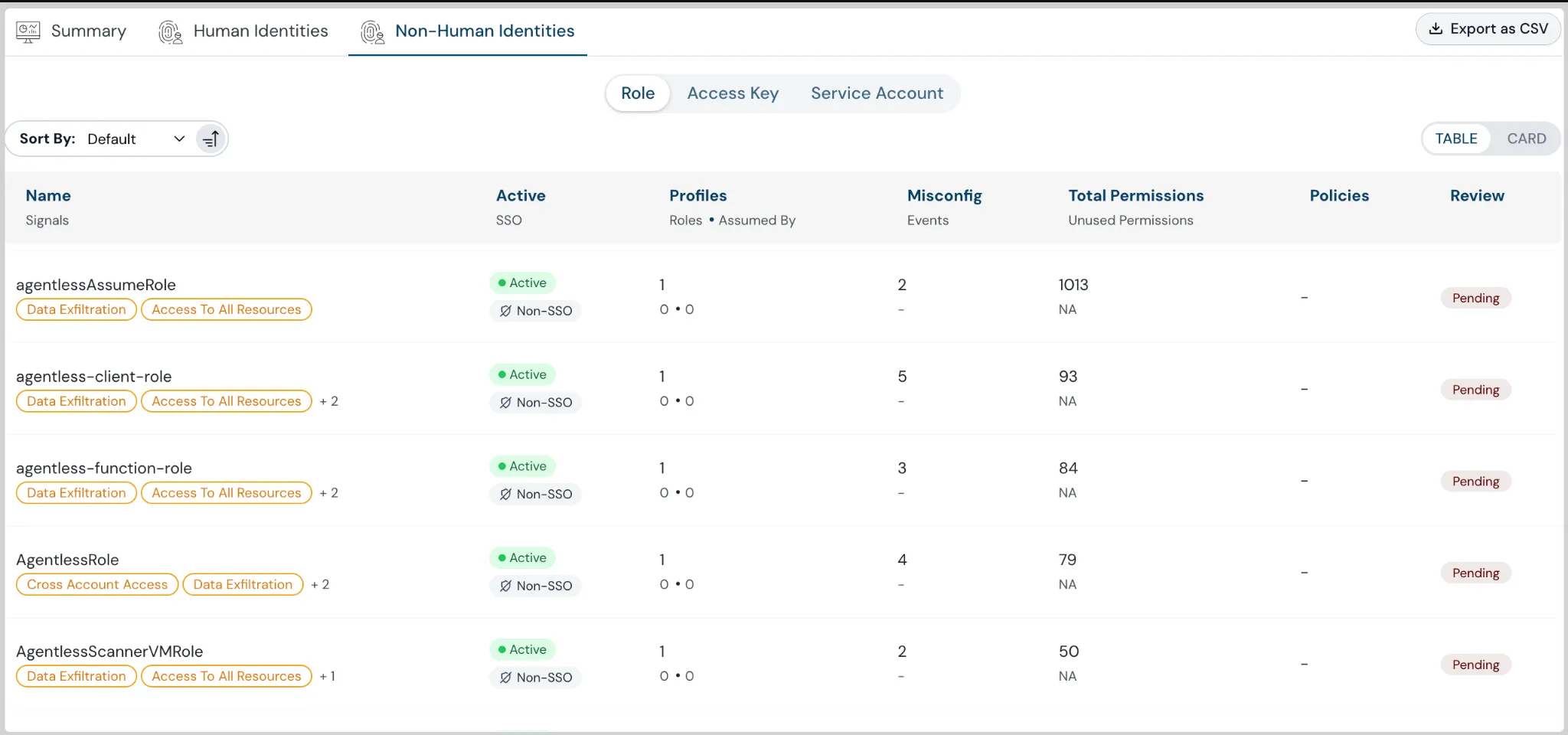The height and width of the screenshot is (735, 1568).
Task: Switch to the Human Identities tab
Action: 260,31
